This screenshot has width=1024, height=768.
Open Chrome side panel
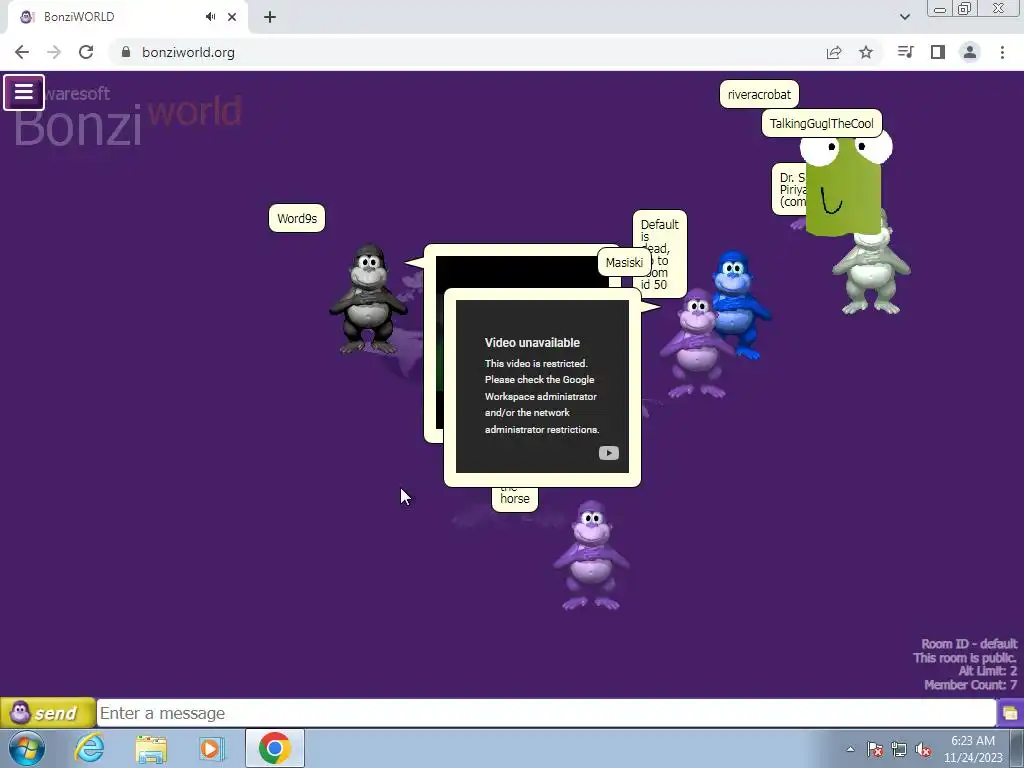click(938, 52)
